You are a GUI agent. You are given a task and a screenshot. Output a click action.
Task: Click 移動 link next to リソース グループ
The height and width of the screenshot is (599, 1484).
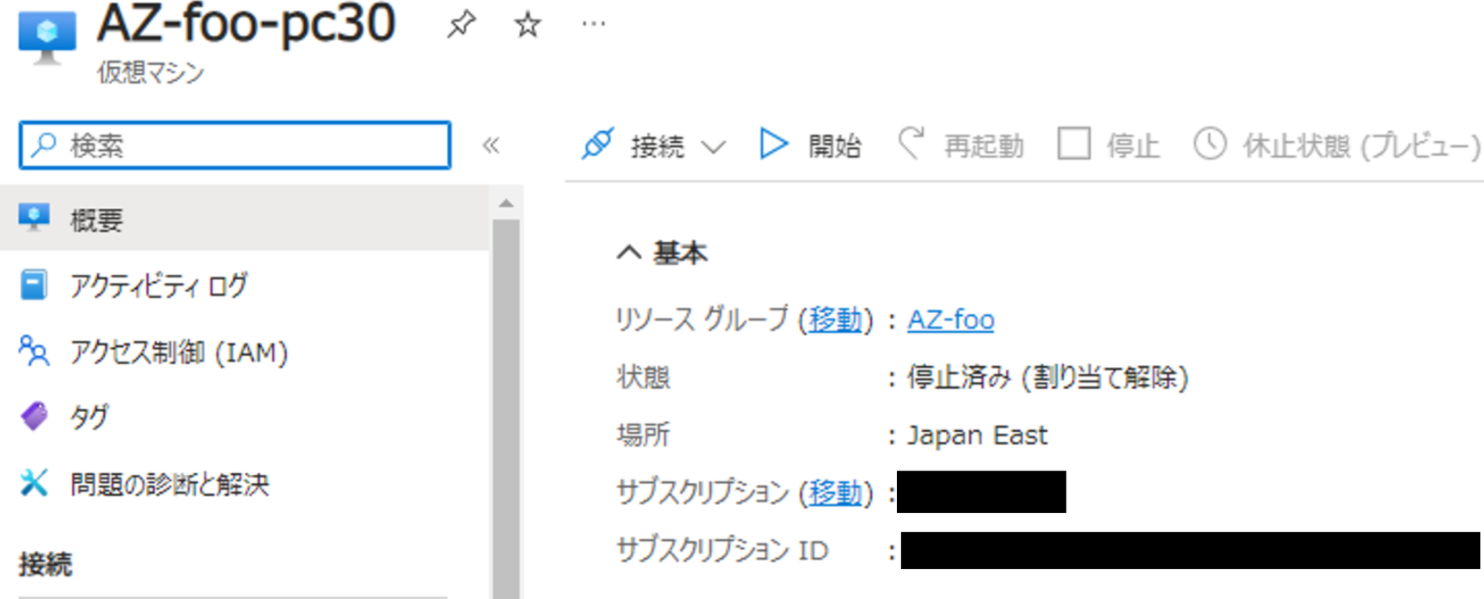(835, 320)
